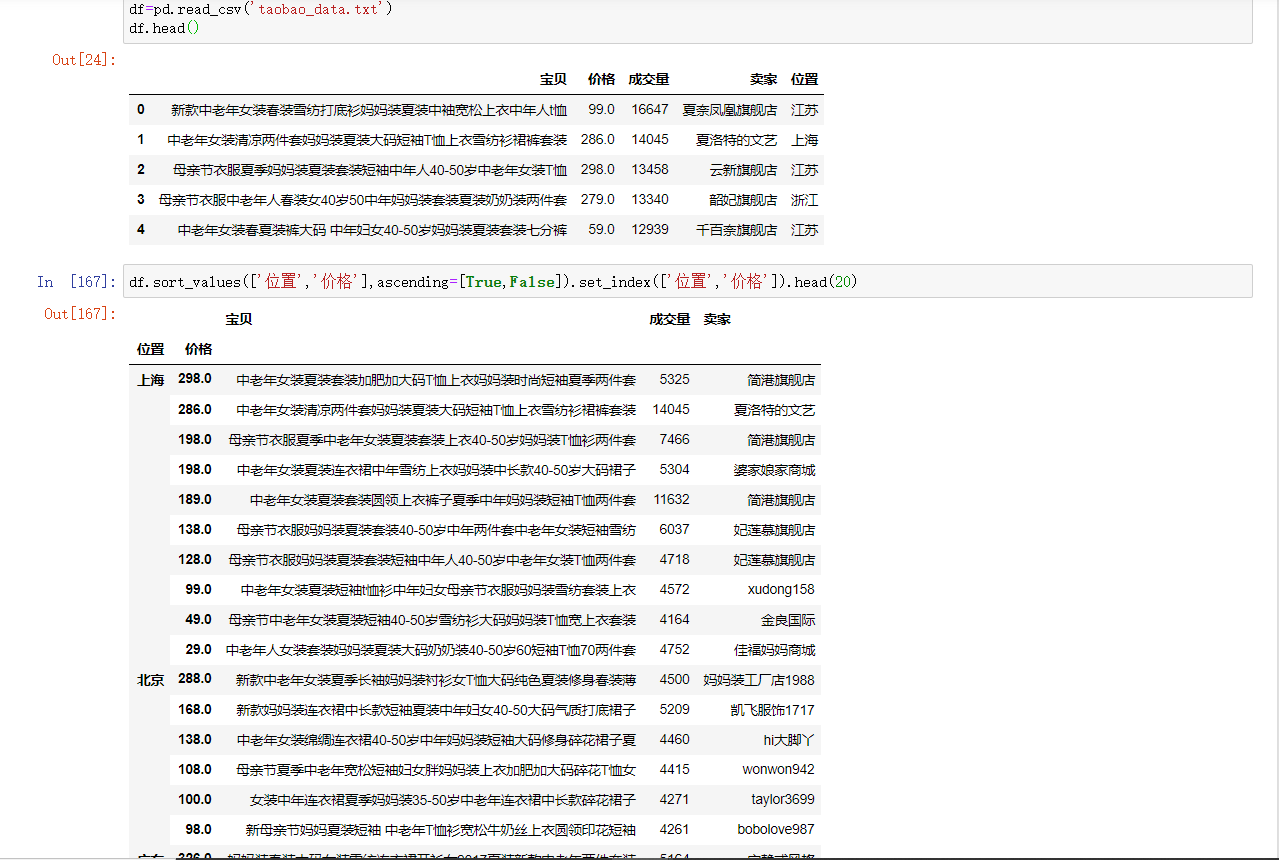Image resolution: width=1279 pixels, height=860 pixels.
Task: Select seller 佳福妈妈商城
Action: (x=774, y=650)
